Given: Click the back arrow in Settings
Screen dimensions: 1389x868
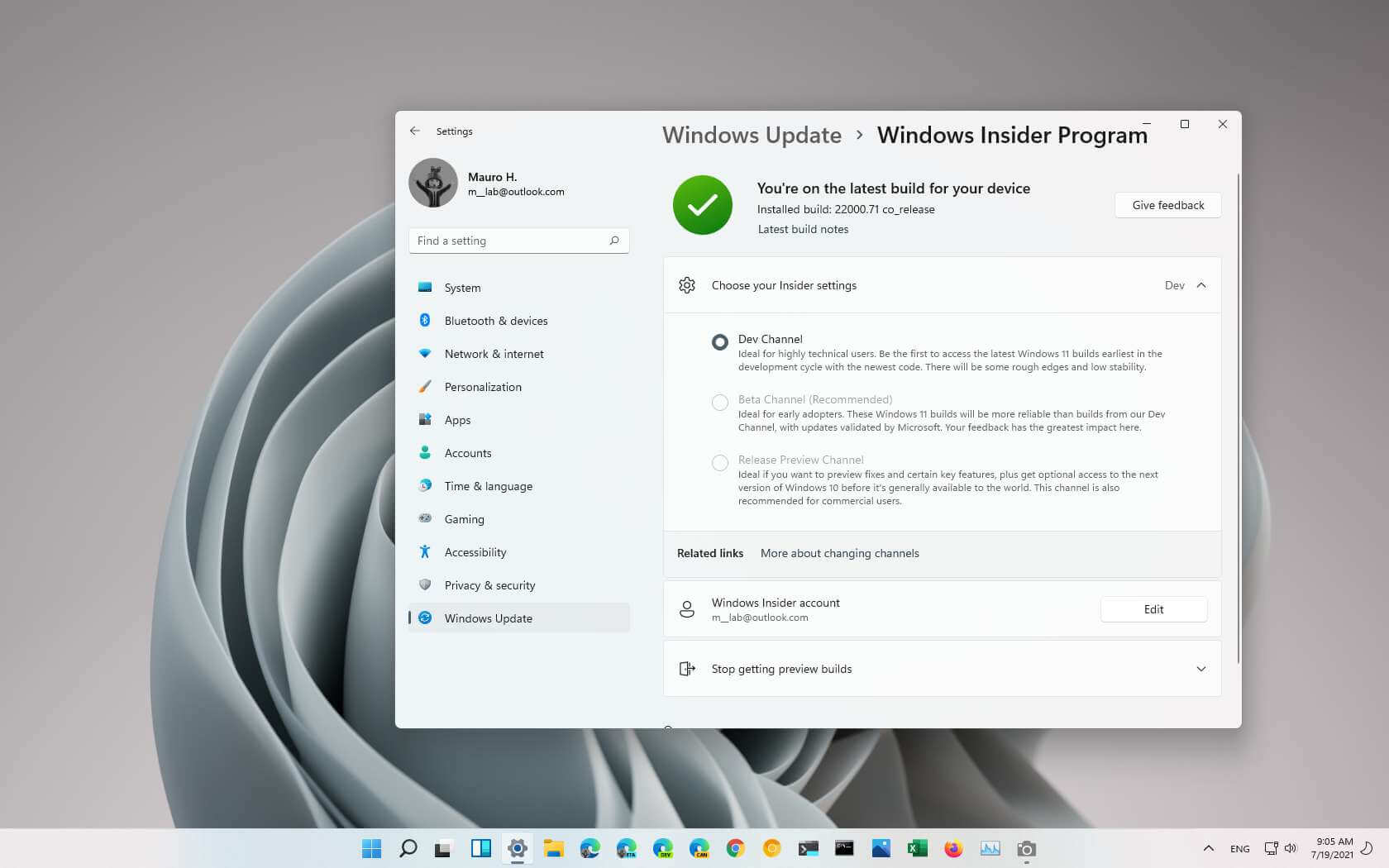Looking at the screenshot, I should (x=415, y=131).
